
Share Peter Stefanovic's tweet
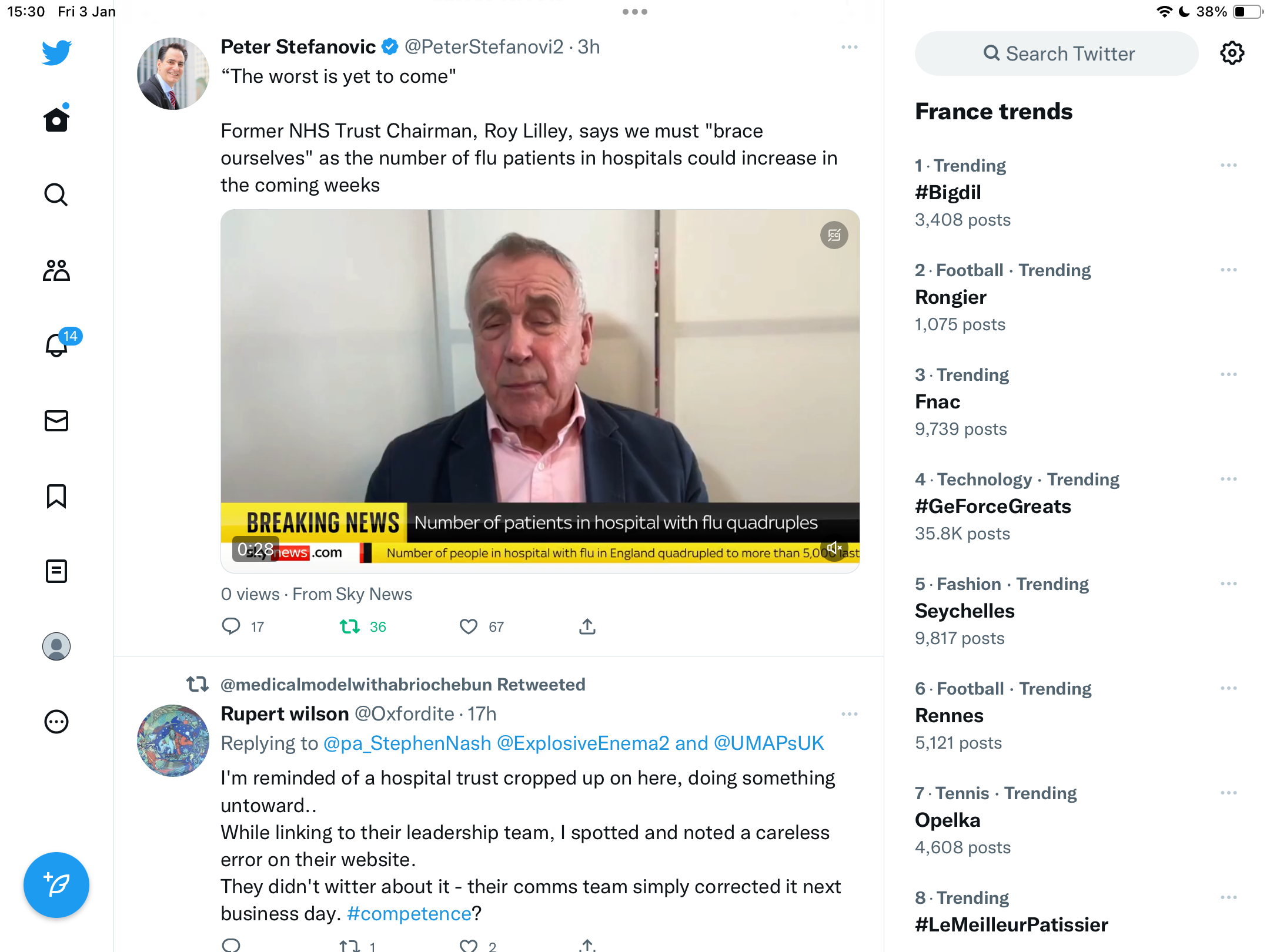pos(587,626)
